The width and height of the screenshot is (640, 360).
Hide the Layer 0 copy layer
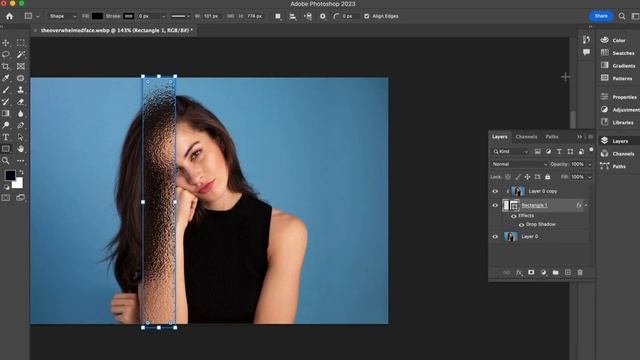495,191
